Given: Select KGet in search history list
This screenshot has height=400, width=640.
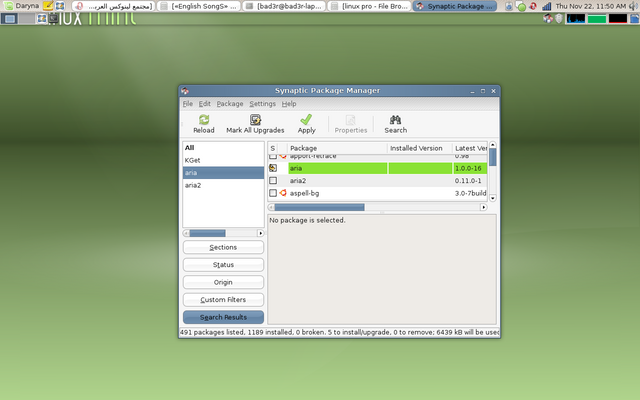Looking at the screenshot, I should 223,160.
